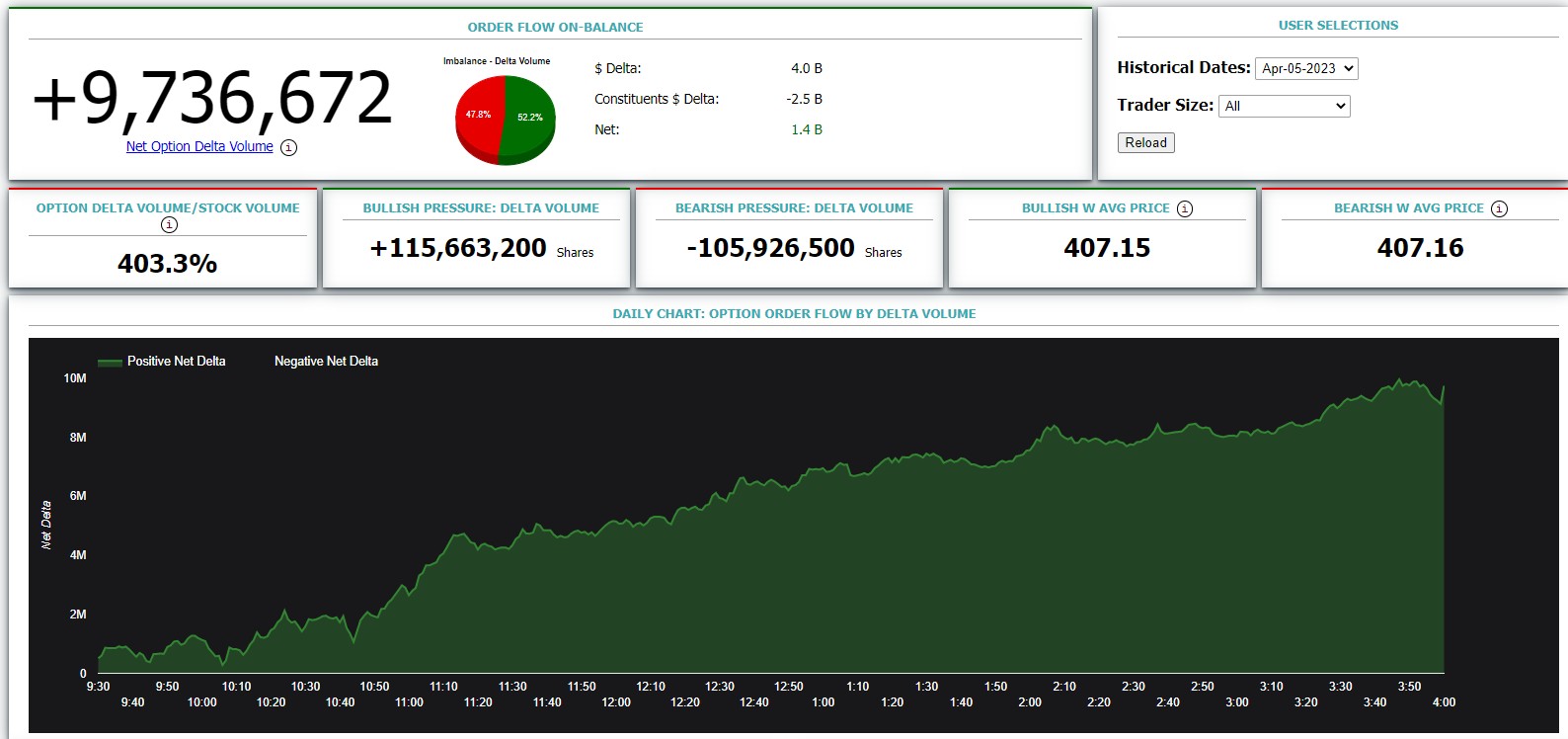This screenshot has height=739, width=1568.
Task: Click the 2:00 x-axis time label
Action: point(1030,702)
